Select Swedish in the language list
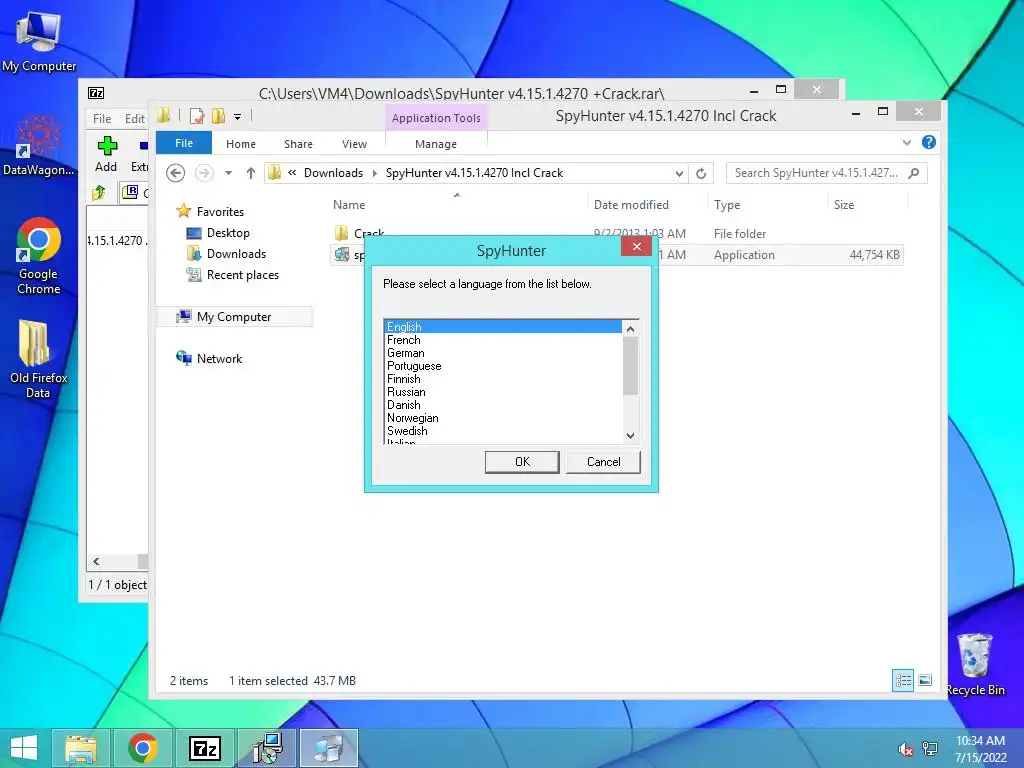The height and width of the screenshot is (768, 1024). (503, 431)
